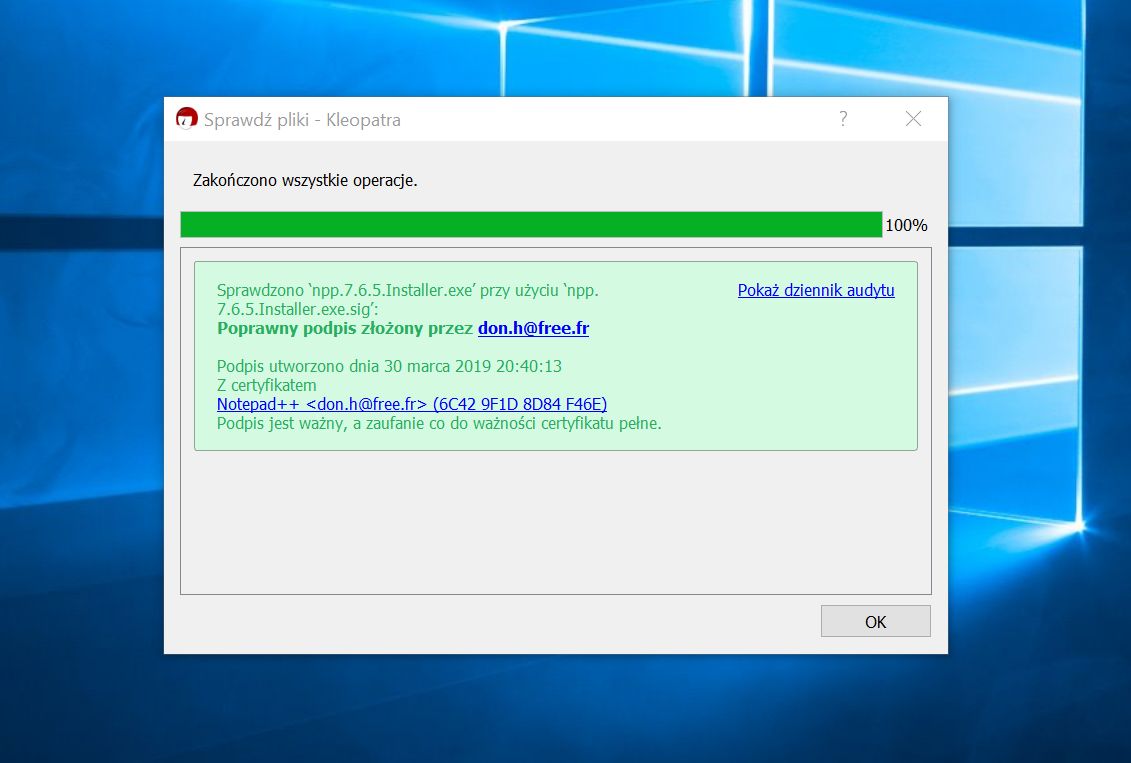This screenshot has height=763, width=1131.
Task: Click 'Poprawny podpis złożony przez' bold text
Action: (345, 328)
